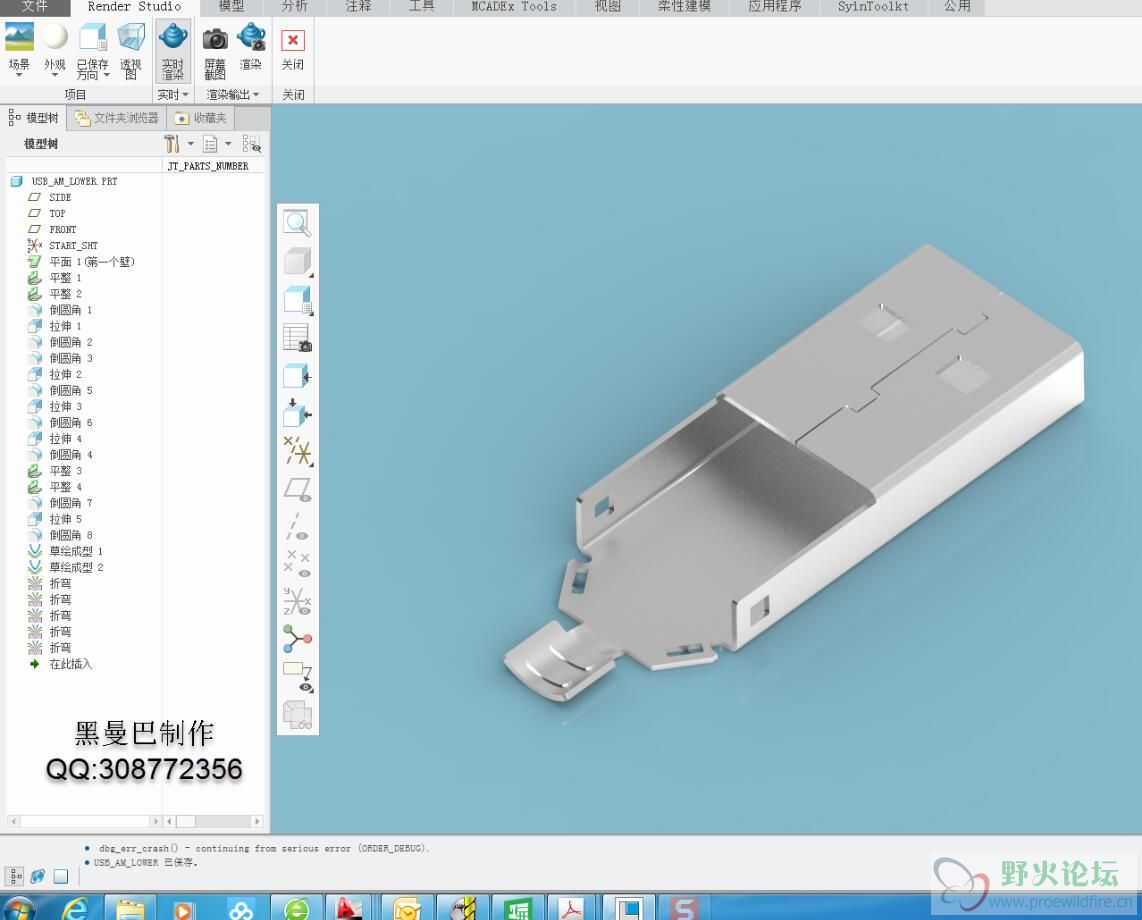Open the dropdown arrow beside the list icon
The width and height of the screenshot is (1142, 920).
228,144
